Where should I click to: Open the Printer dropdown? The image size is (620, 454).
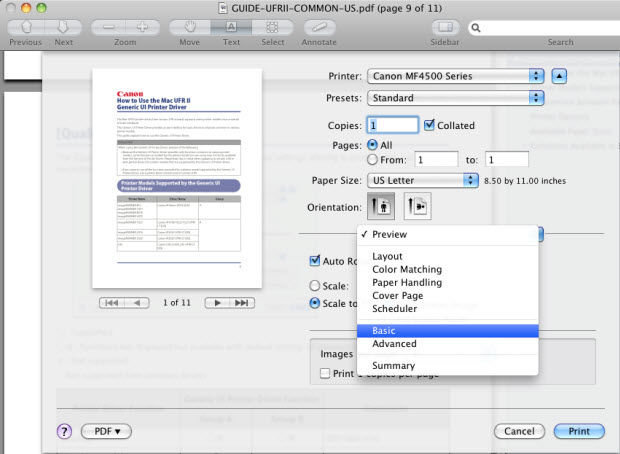click(456, 76)
